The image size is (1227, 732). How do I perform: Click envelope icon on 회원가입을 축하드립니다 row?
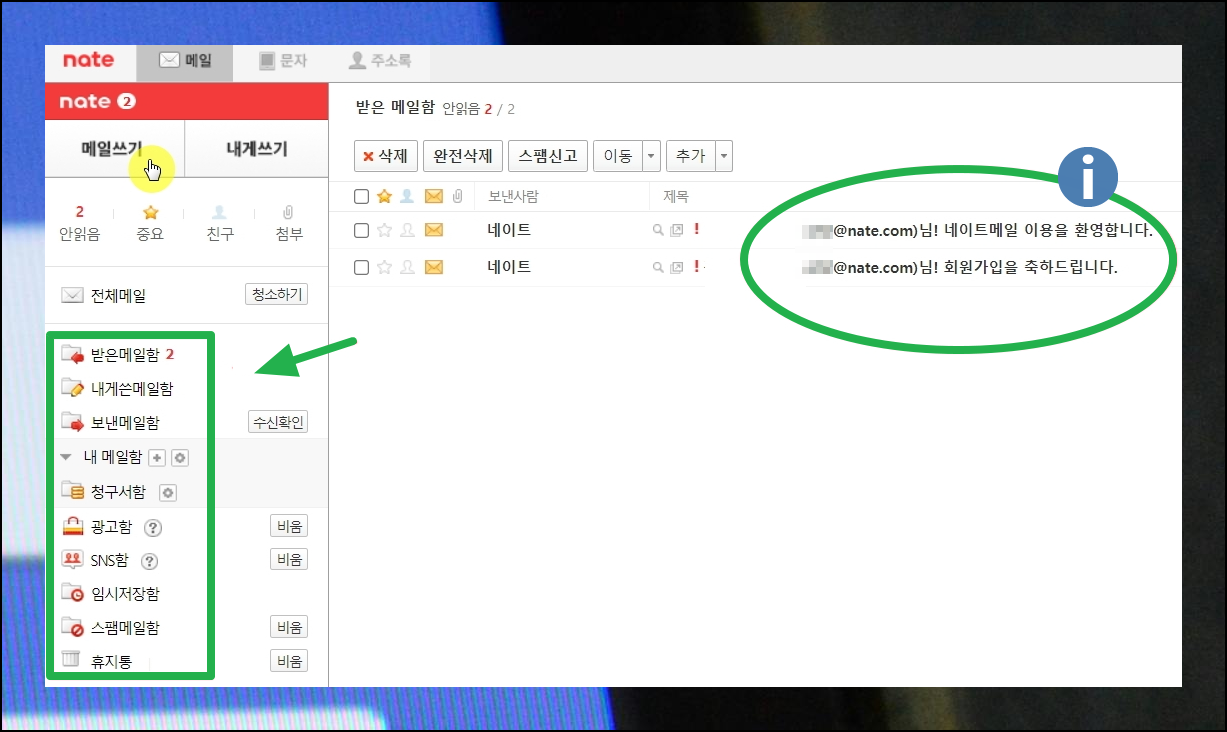(x=434, y=267)
